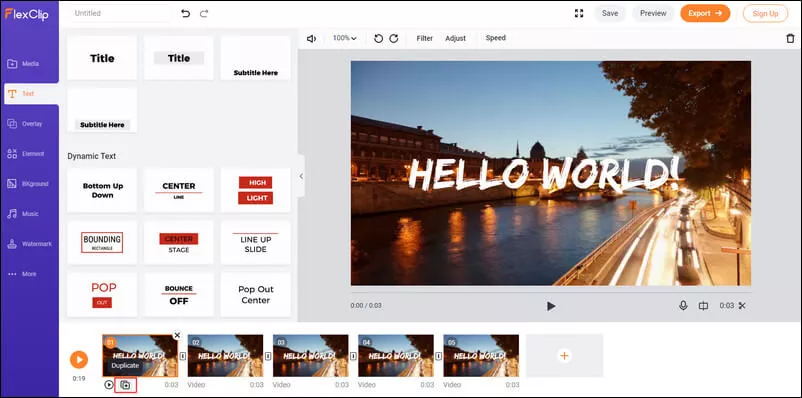Select storyboard clip 01
Screen dimensions: 802x398
click(140, 356)
